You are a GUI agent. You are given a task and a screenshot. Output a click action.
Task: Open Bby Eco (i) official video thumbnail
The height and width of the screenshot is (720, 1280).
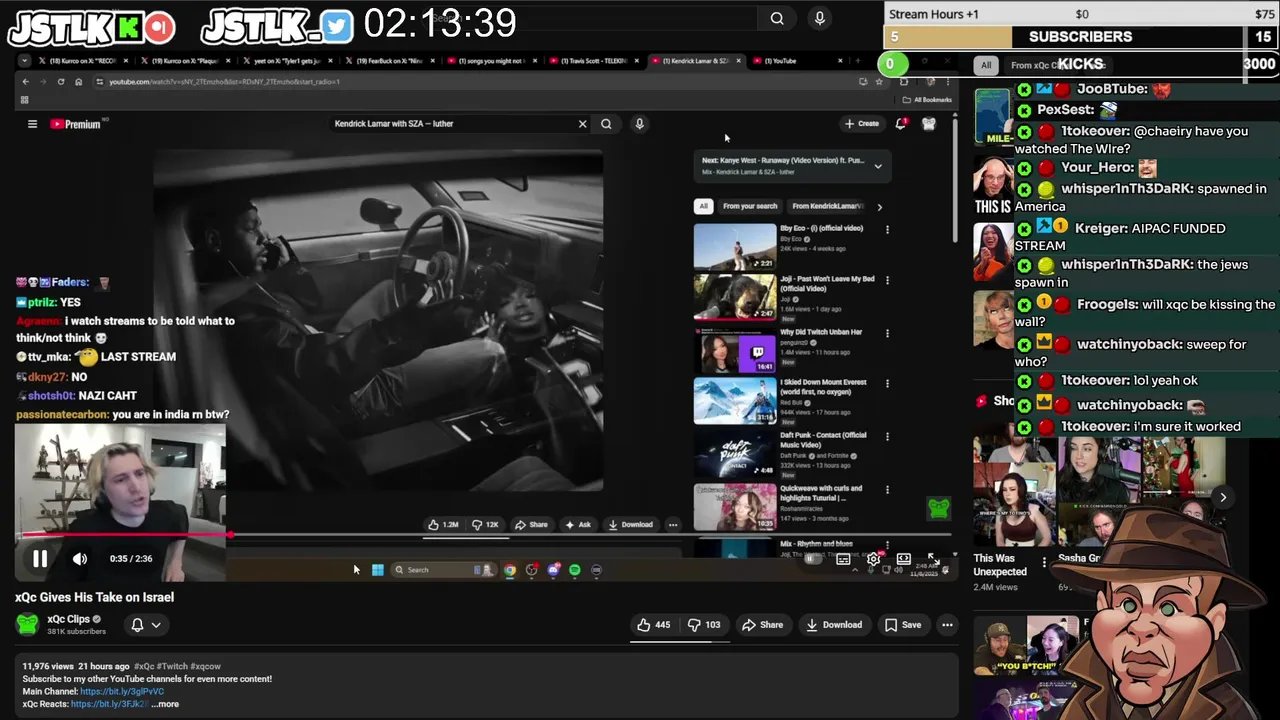pyautogui.click(x=735, y=247)
